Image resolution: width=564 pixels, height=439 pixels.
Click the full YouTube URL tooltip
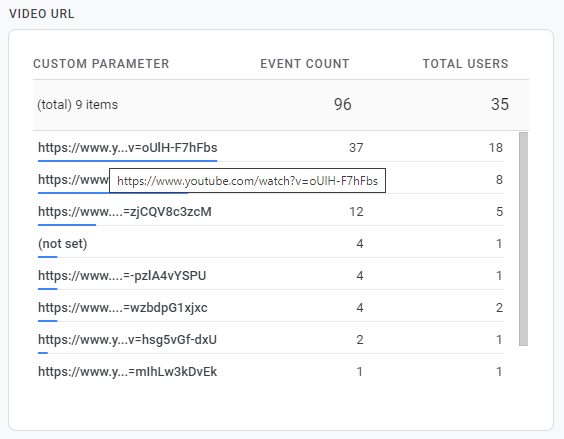coord(247,181)
